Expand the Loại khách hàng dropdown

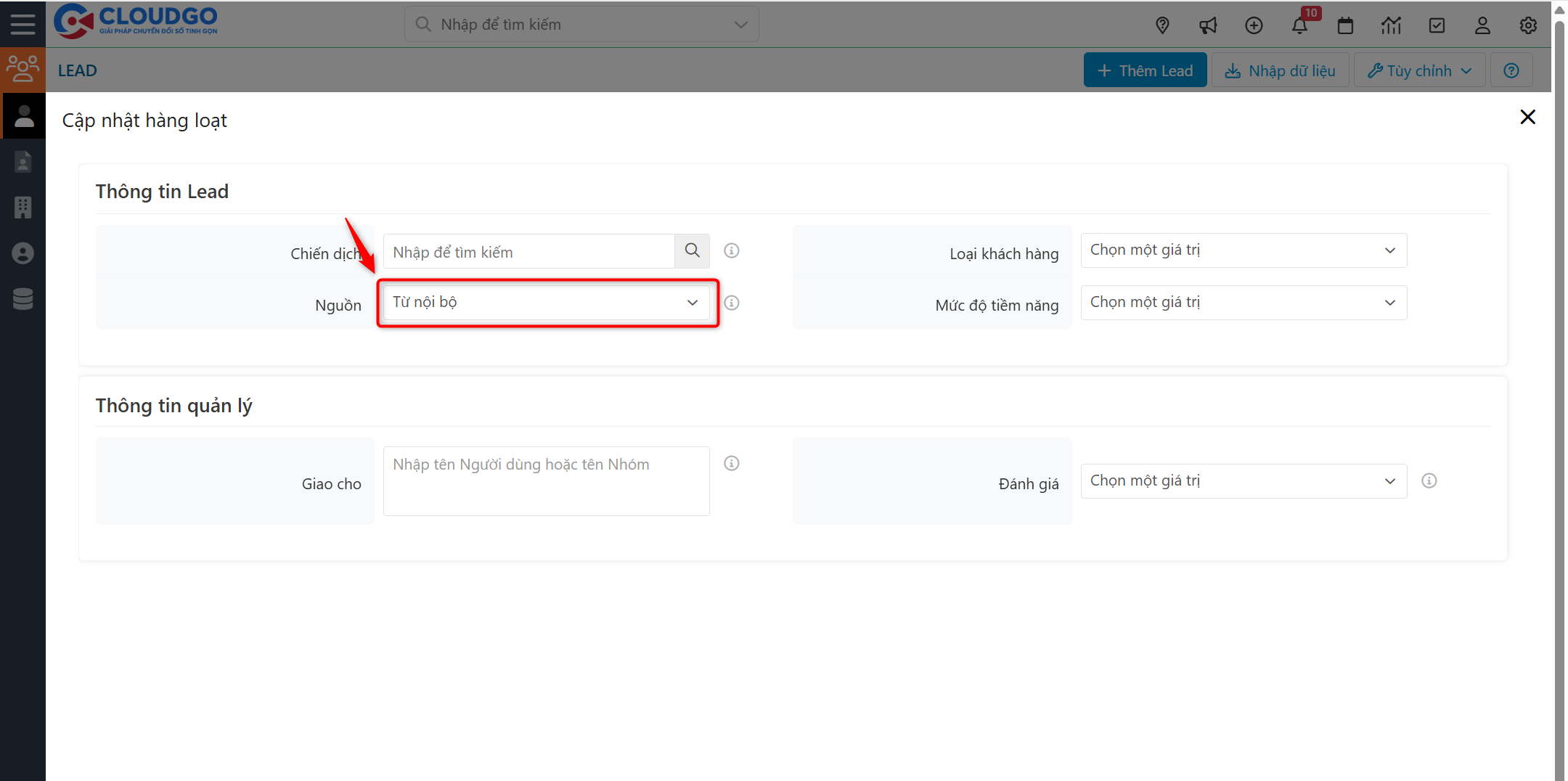pos(1243,250)
